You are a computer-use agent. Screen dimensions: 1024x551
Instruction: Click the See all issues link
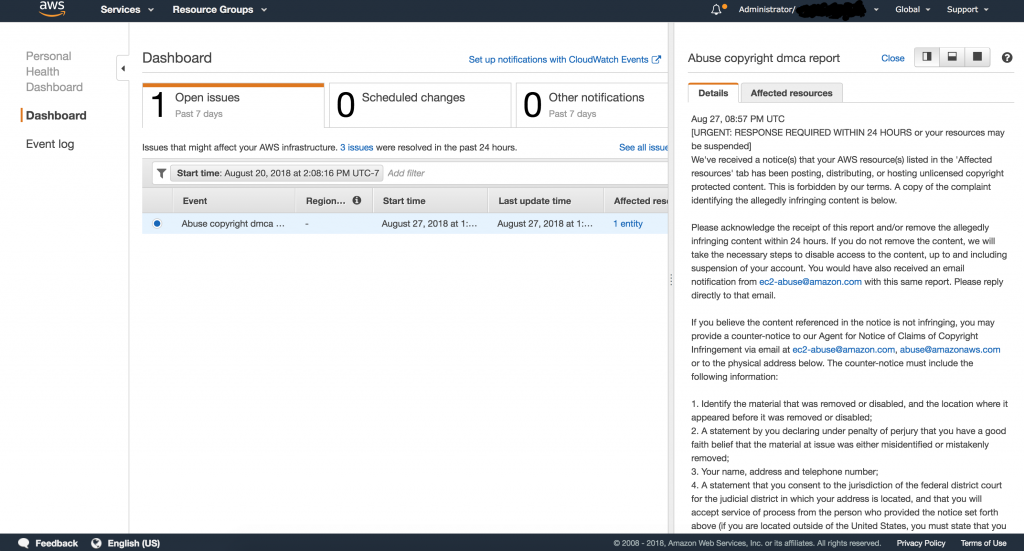[643, 148]
